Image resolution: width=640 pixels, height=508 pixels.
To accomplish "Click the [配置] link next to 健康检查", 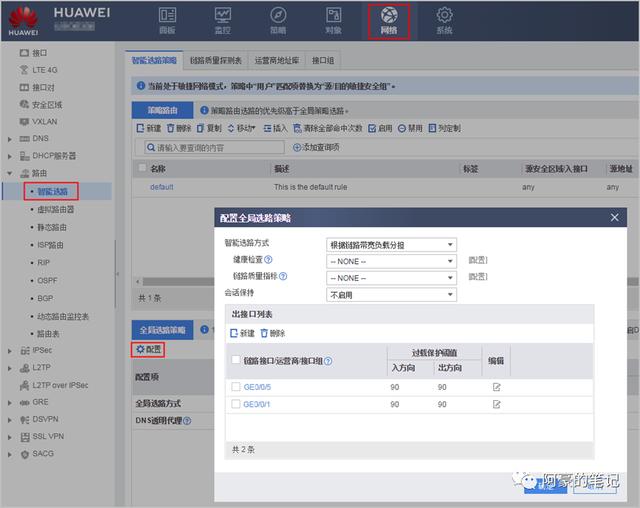I will [478, 260].
